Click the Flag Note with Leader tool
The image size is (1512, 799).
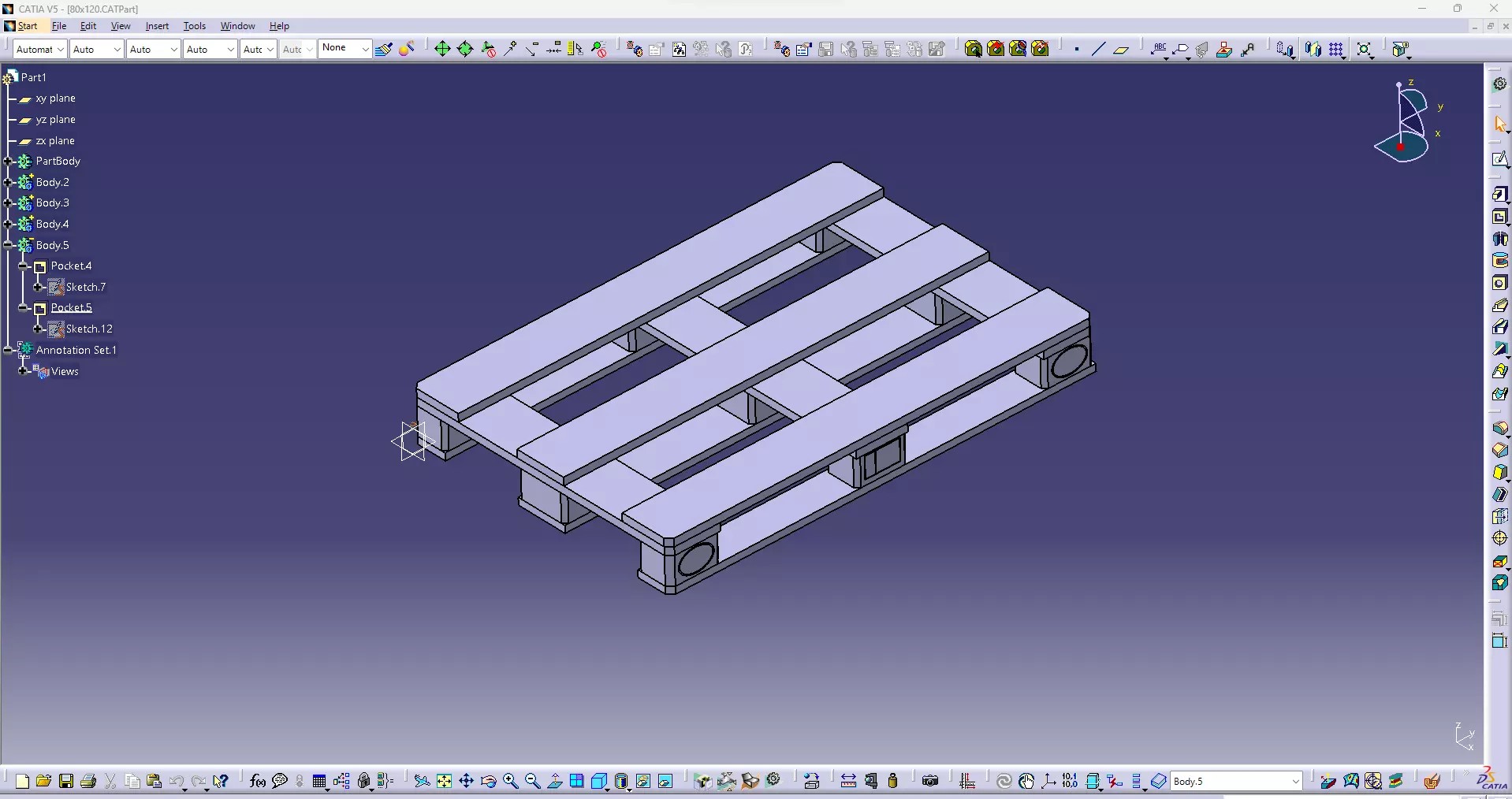coord(1181,49)
